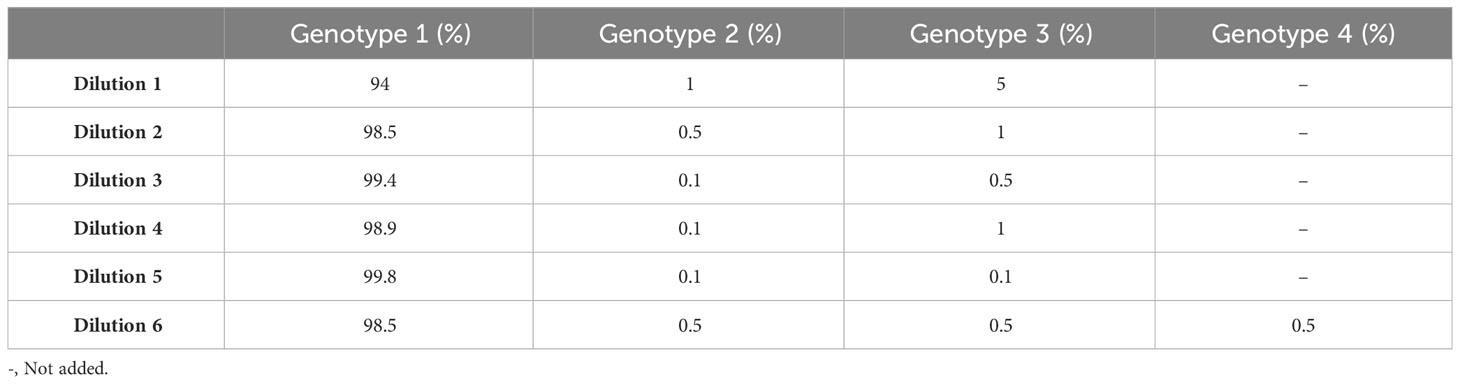Select the Dilution 4 row label
The width and height of the screenshot is (1460, 384).
point(117,228)
